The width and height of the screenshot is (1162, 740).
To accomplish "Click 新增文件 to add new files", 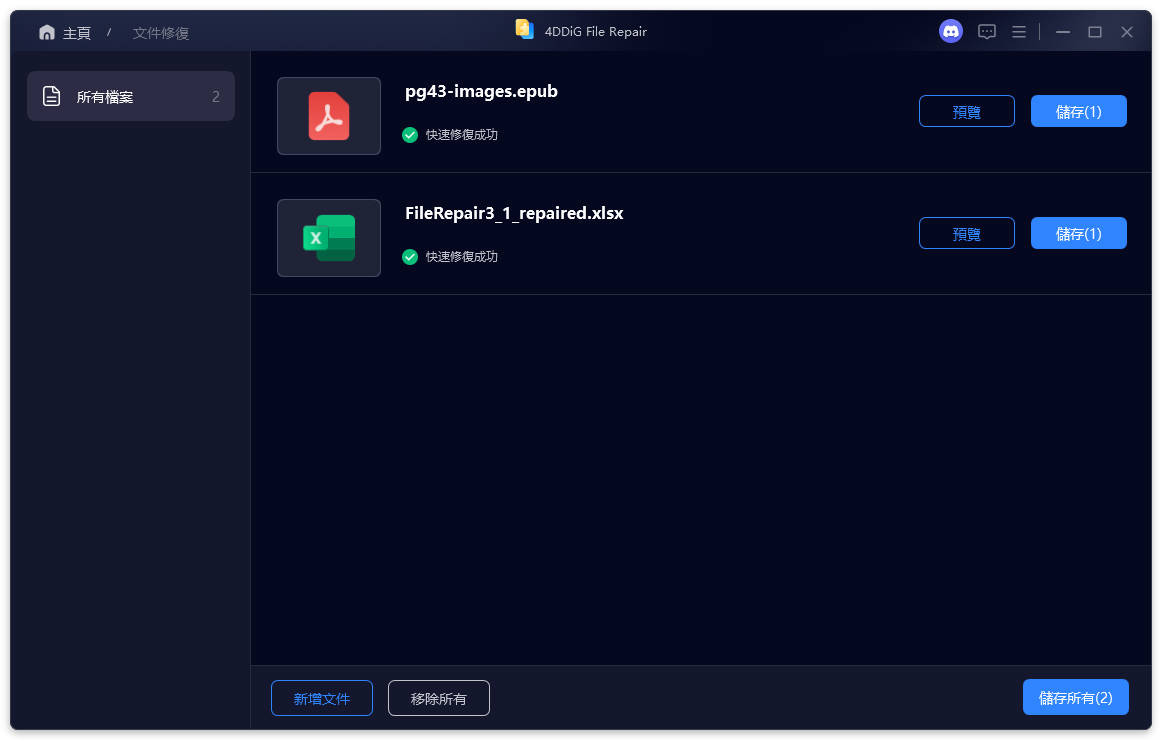I will click(x=321, y=698).
